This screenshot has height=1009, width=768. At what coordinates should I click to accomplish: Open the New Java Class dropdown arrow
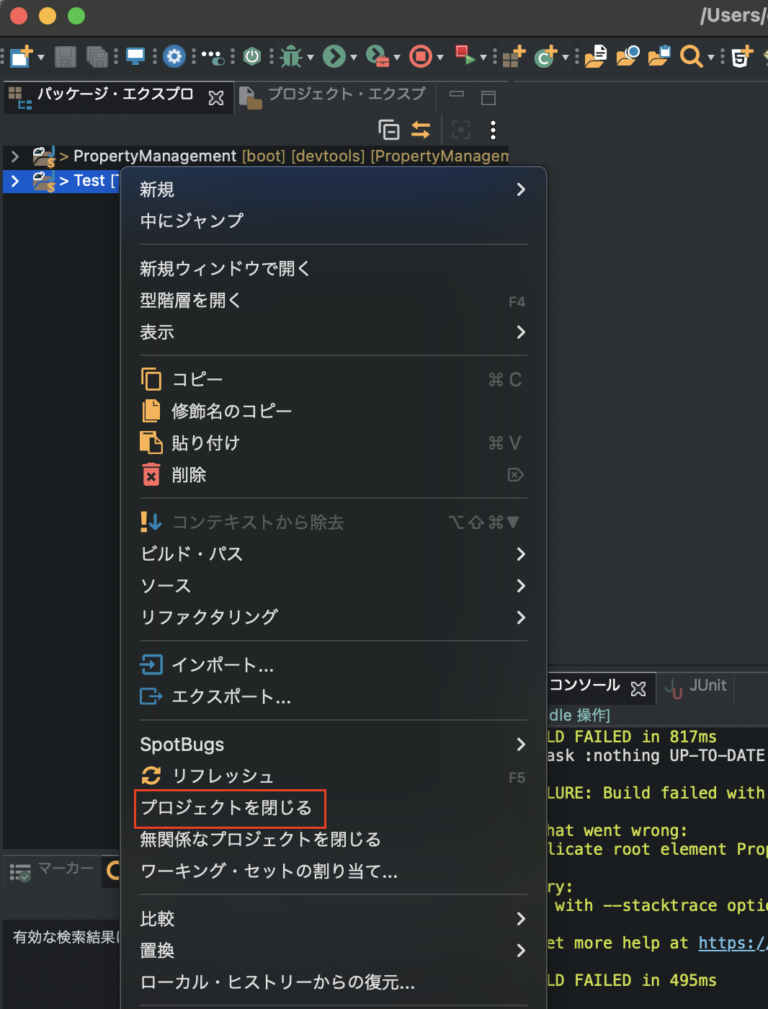coord(565,58)
